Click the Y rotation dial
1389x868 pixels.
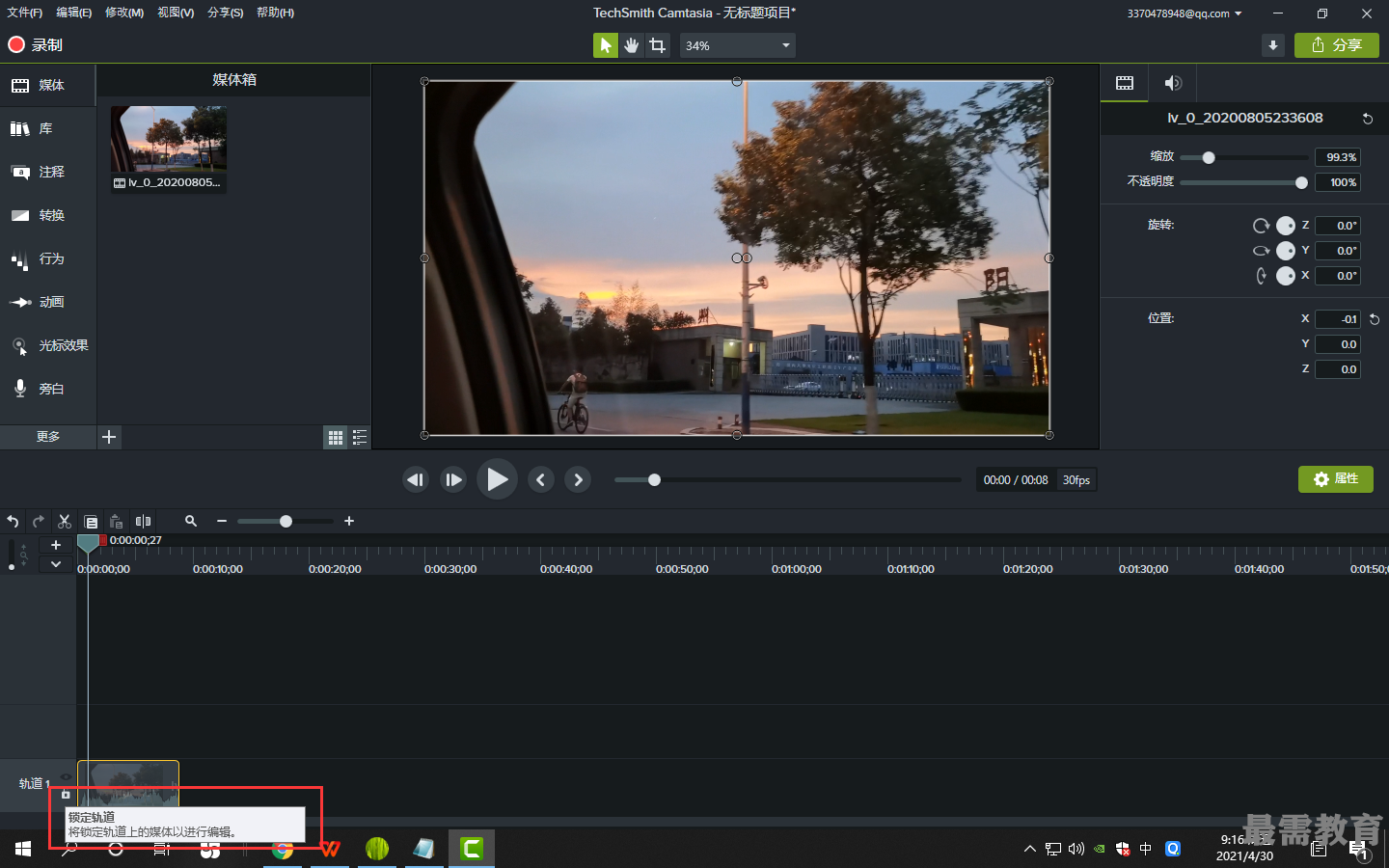point(1286,251)
